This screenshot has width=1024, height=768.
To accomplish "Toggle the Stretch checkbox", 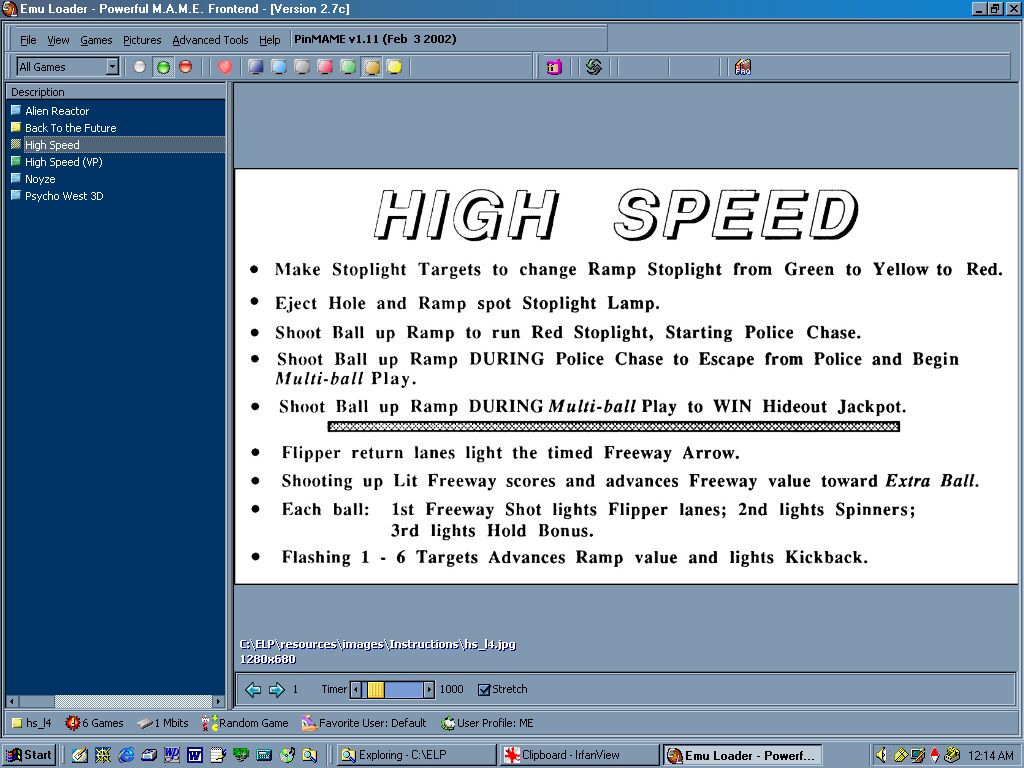I will [x=484, y=690].
